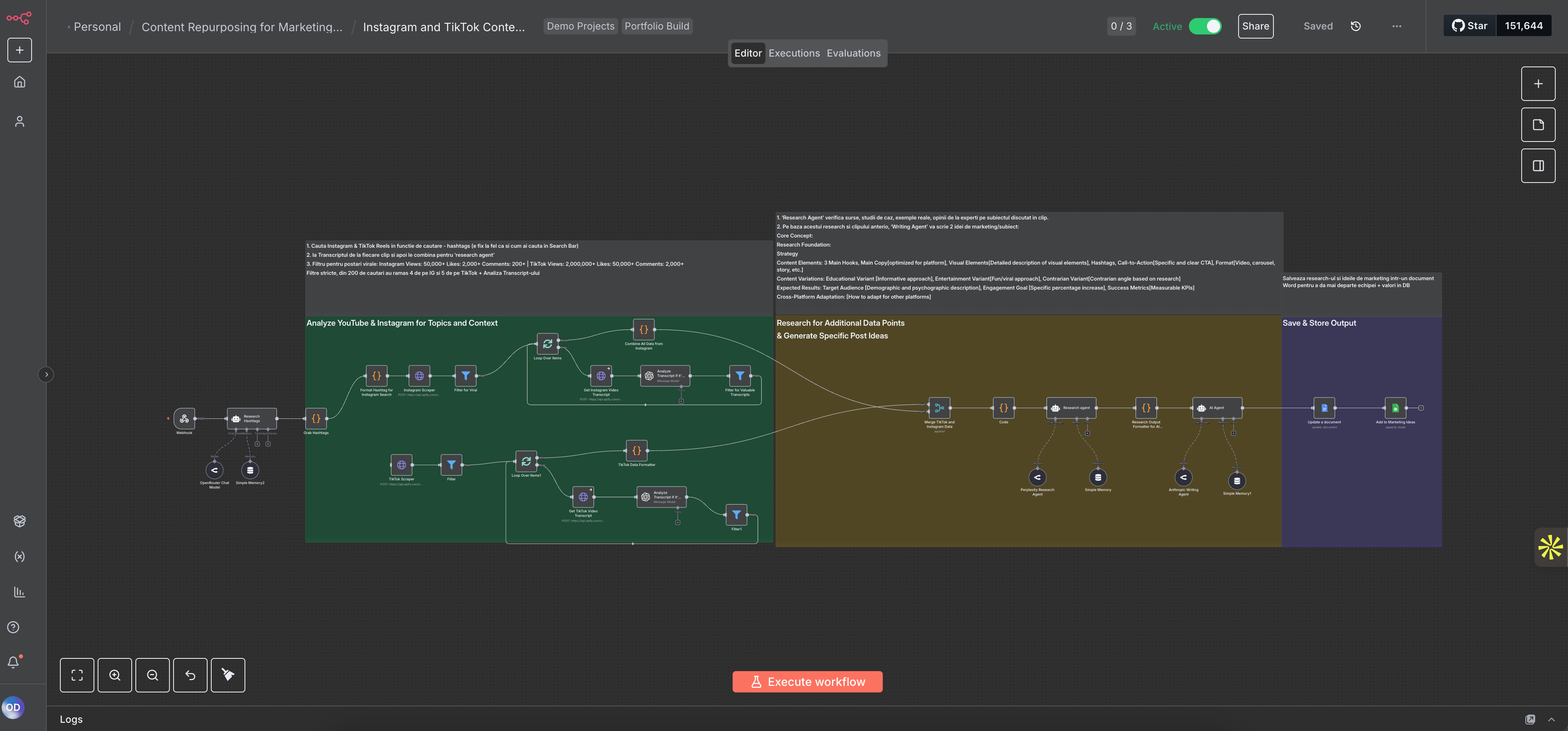Open the three-dot workflow options menu

[1397, 26]
